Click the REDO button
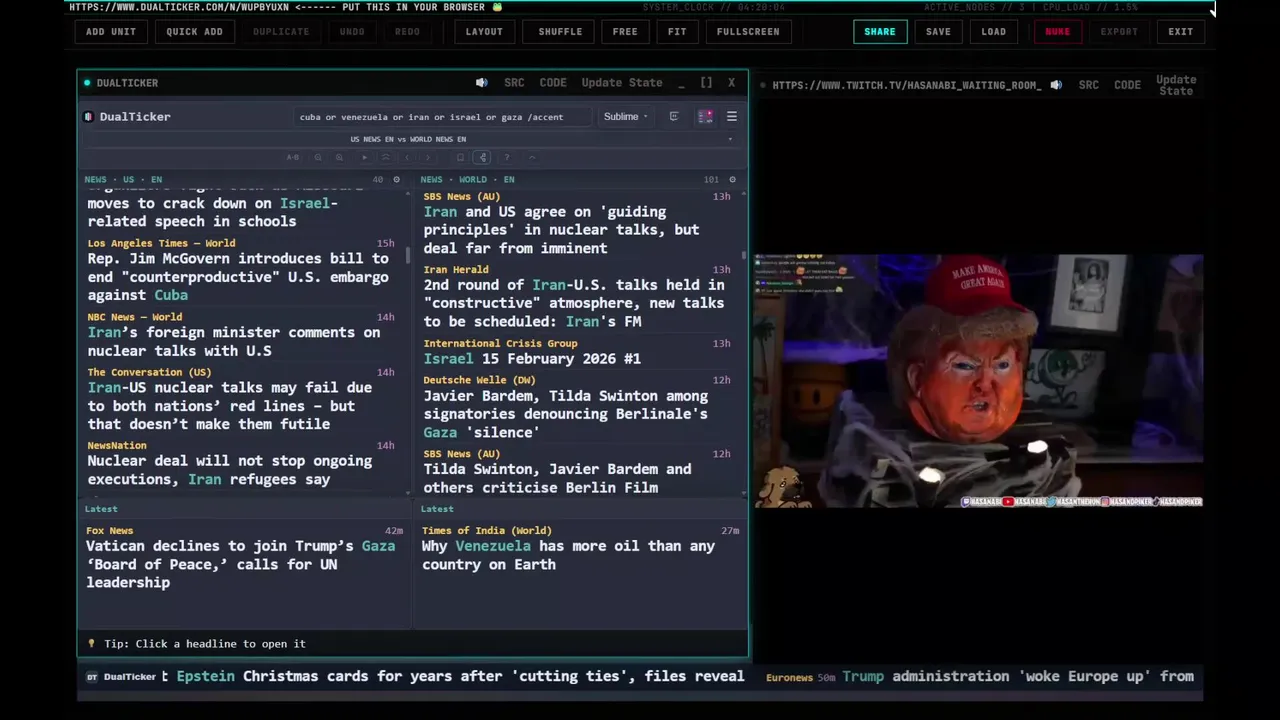Viewport: 1280px width, 720px height. coord(407,31)
